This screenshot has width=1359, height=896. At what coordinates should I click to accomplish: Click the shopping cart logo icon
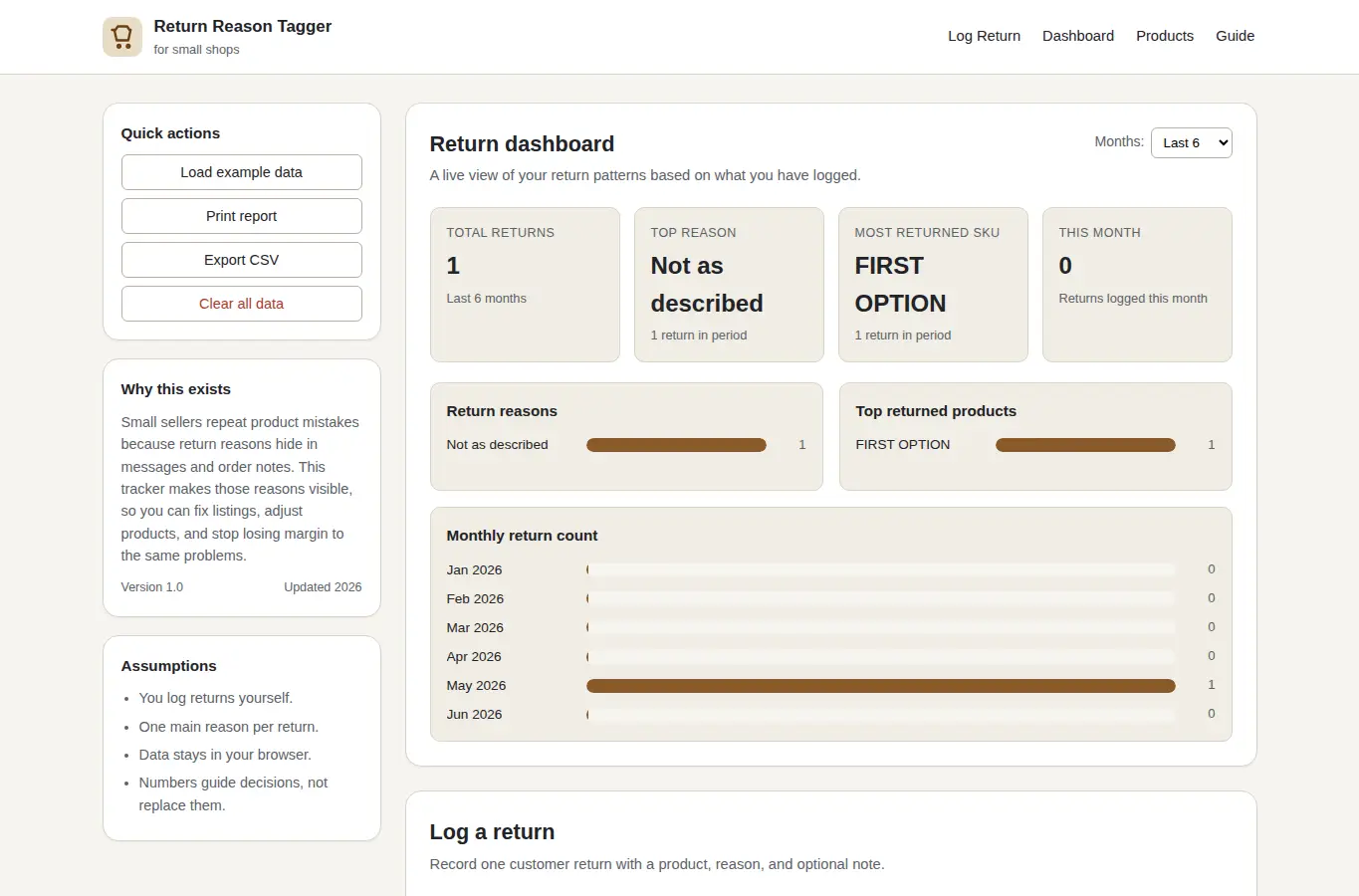coord(122,37)
